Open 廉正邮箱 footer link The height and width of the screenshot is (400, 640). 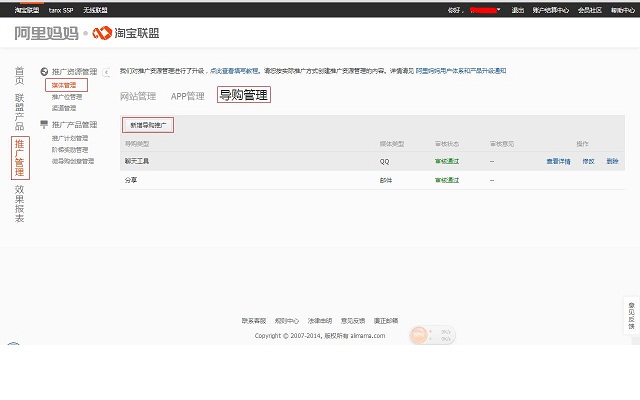coord(386,321)
